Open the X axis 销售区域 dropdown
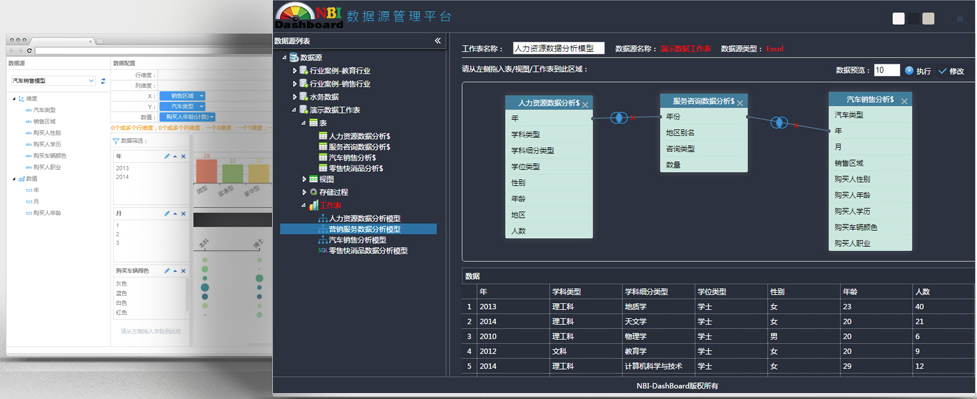This screenshot has height=399, width=977. coord(202,96)
